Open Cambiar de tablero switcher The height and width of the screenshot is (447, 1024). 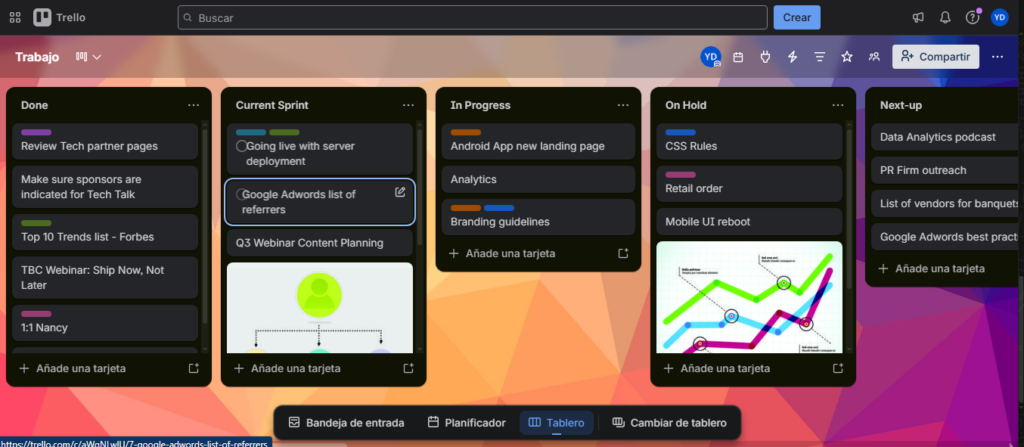click(x=669, y=423)
